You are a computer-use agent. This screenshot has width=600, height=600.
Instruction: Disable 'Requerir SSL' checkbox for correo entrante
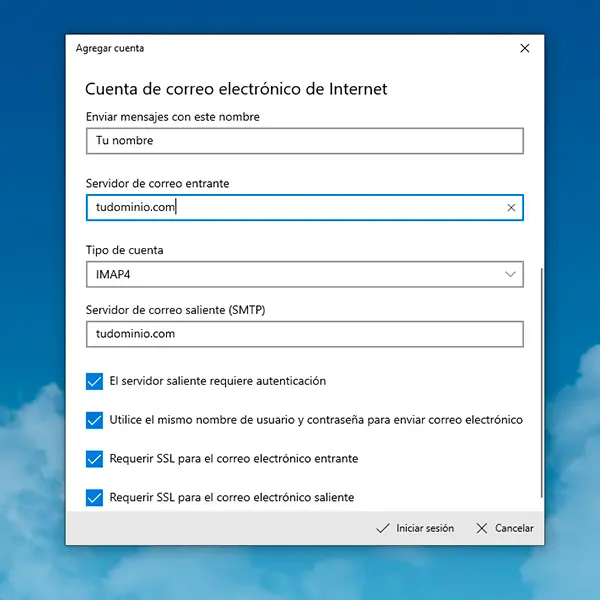click(x=95, y=459)
